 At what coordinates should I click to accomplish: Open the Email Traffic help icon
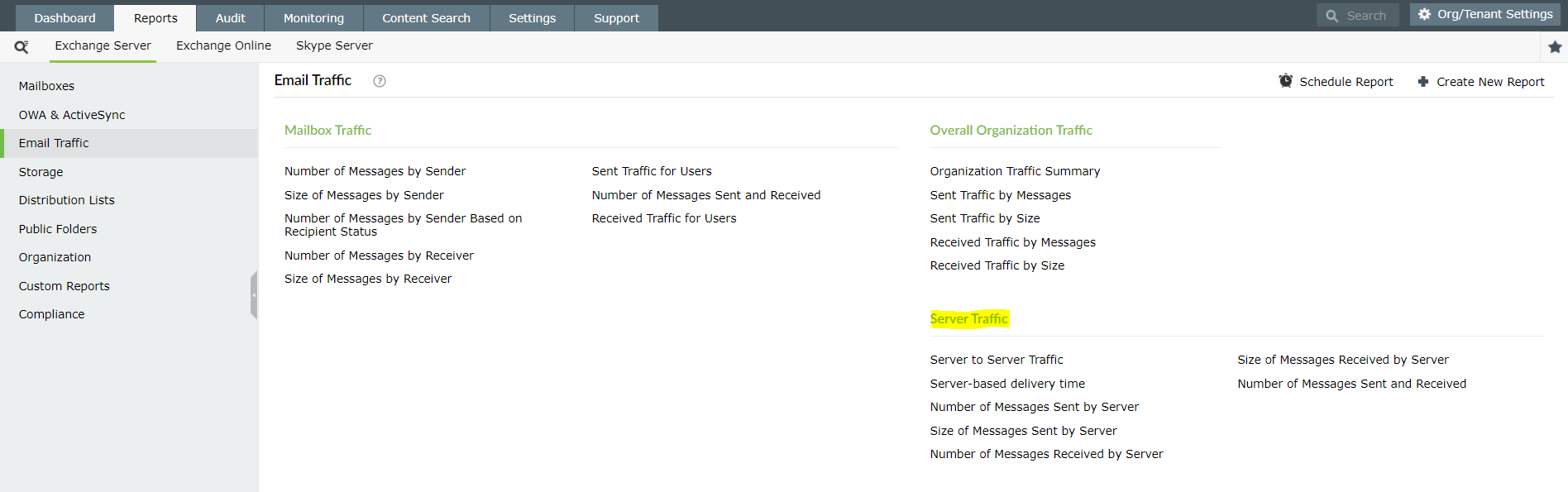pos(380,81)
